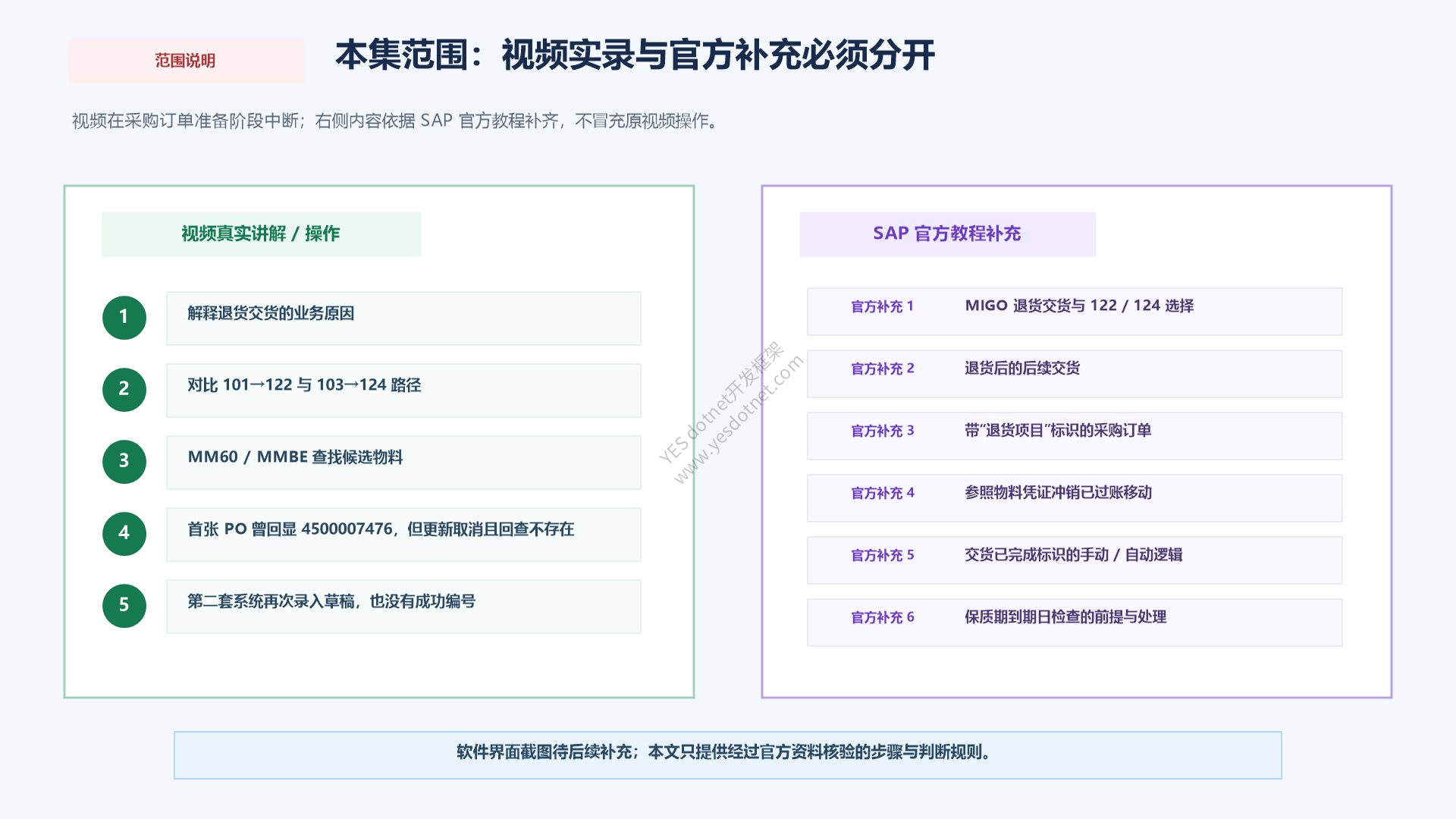Click the 官方补充 2 label
Screen dimensions: 1456x819
click(883, 369)
